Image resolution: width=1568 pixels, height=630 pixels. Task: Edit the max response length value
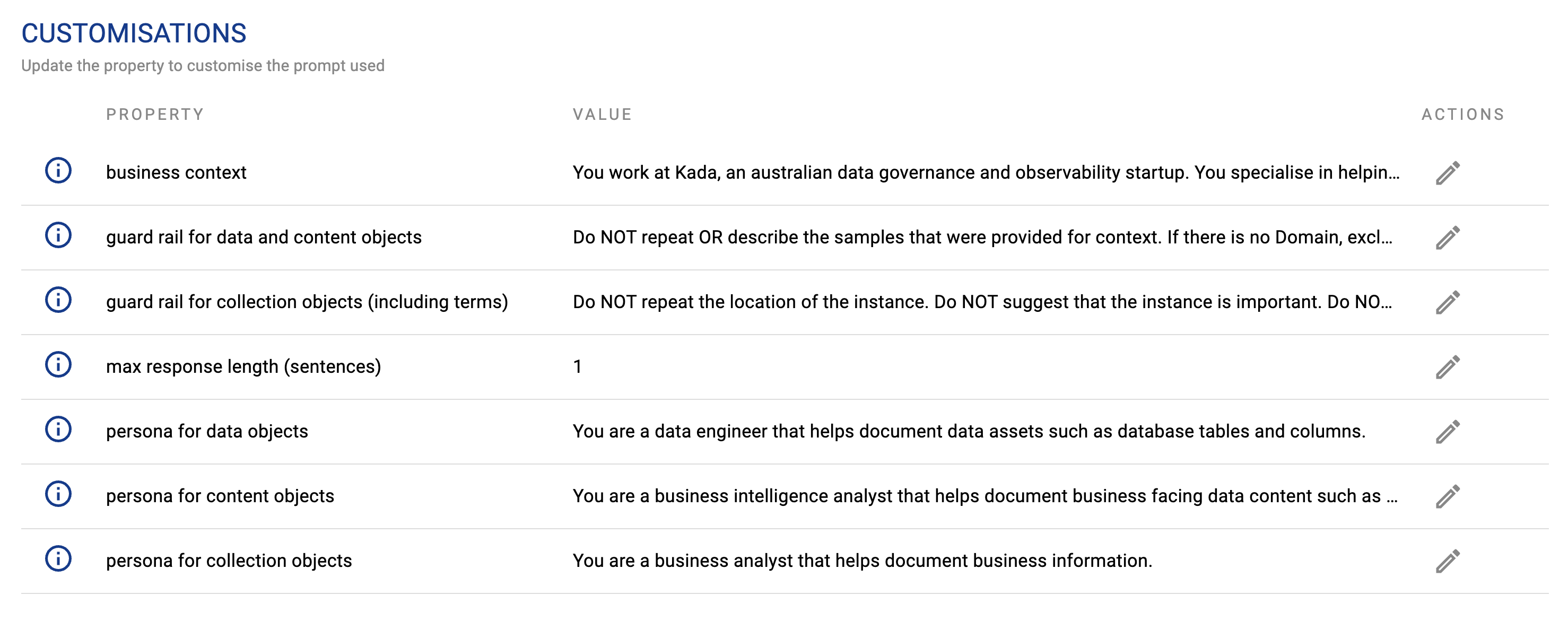click(1448, 367)
